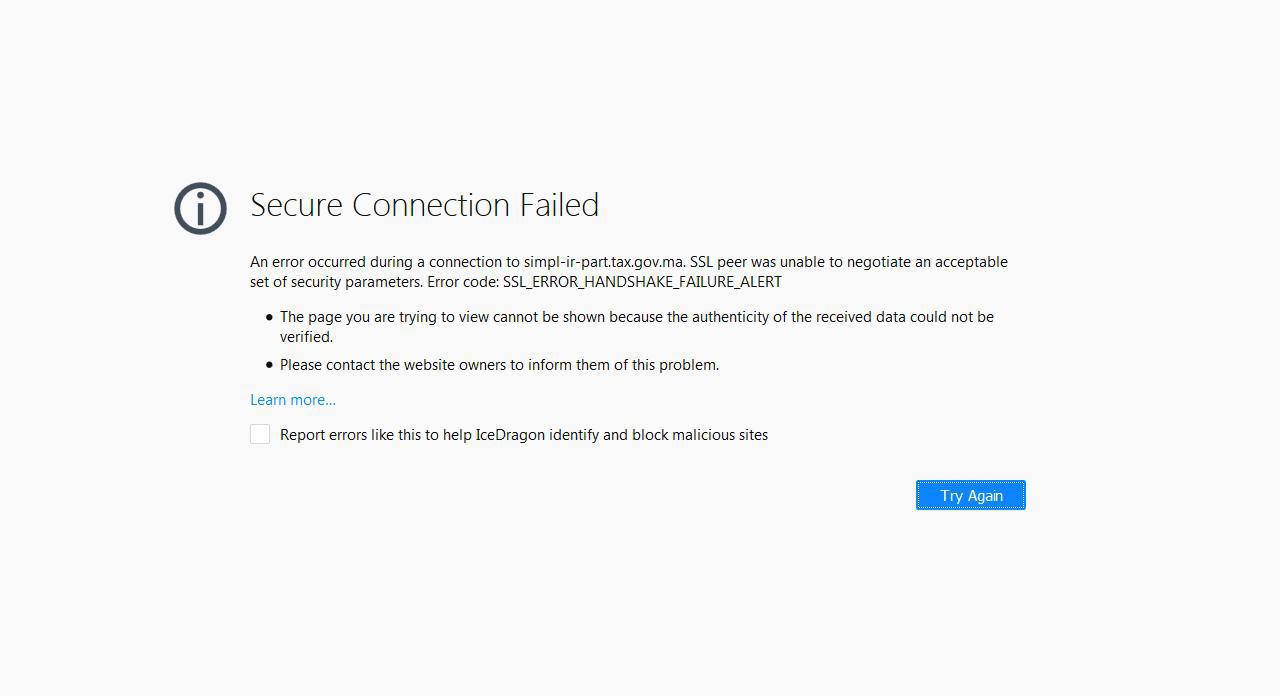This screenshot has width=1280, height=696.
Task: Click the checkbox label mentioning IceDragon
Action: (x=524, y=434)
